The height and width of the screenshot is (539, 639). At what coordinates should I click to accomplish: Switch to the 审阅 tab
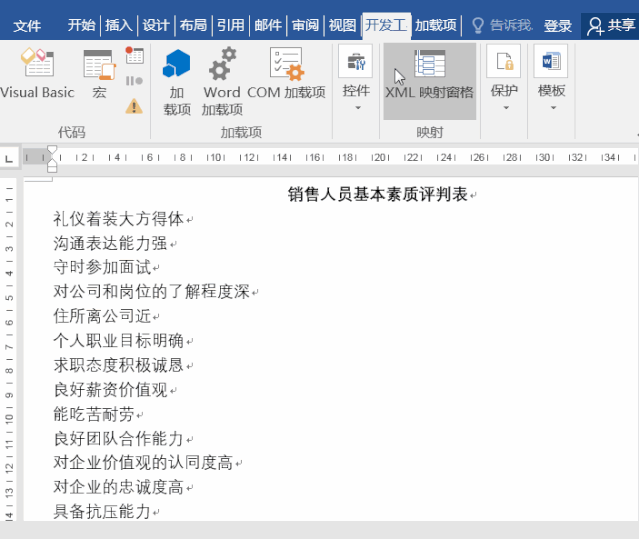tap(305, 25)
